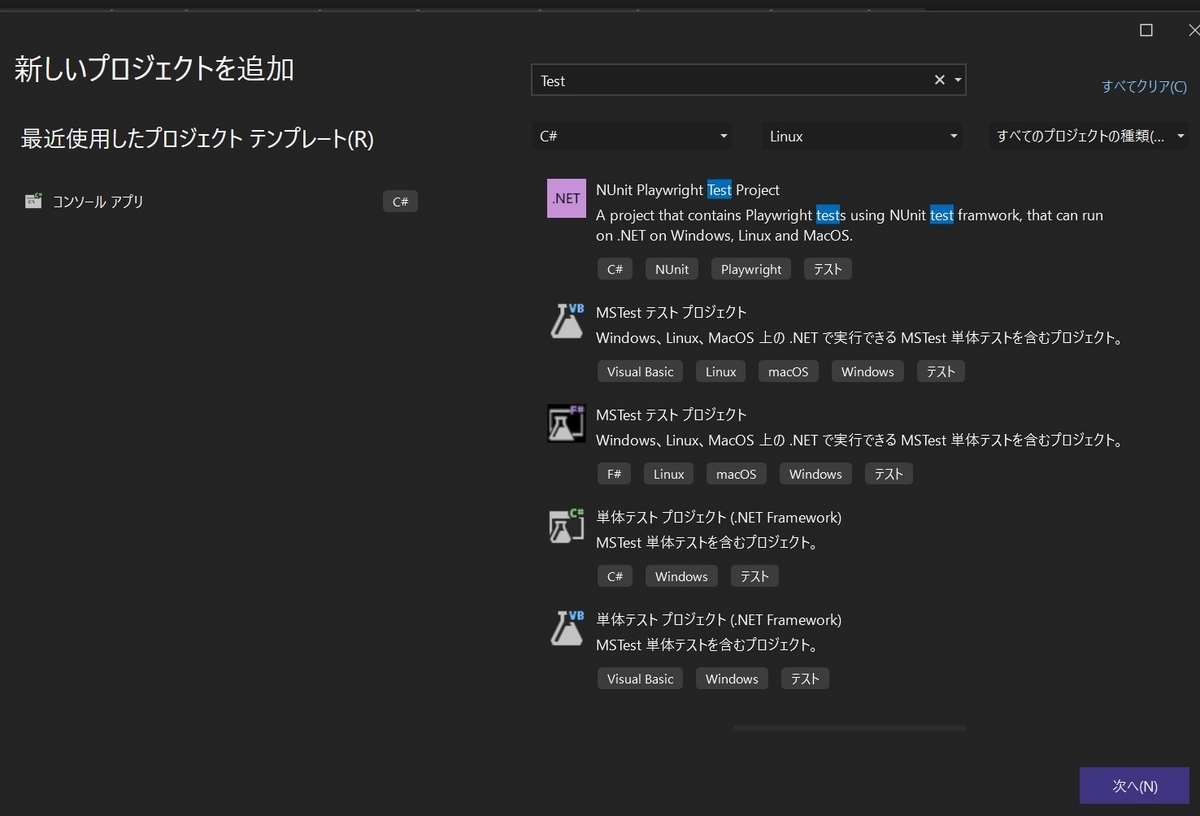This screenshot has width=1200, height=816.
Task: Select the Visual Basic MSTest テスト プロジェクト flask icon
Action: 567,321
